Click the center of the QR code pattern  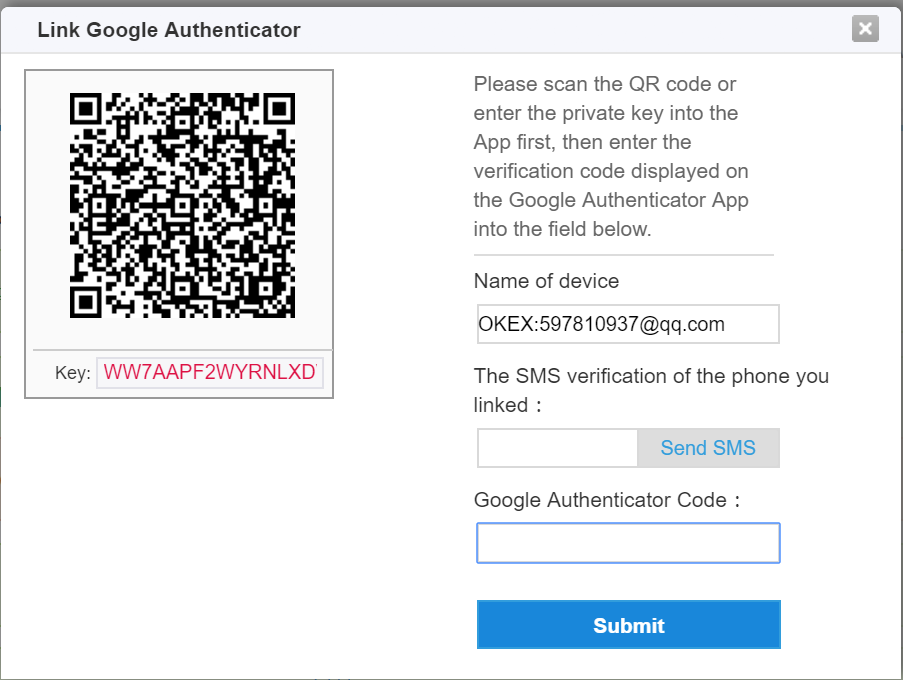pyautogui.click(x=182, y=207)
